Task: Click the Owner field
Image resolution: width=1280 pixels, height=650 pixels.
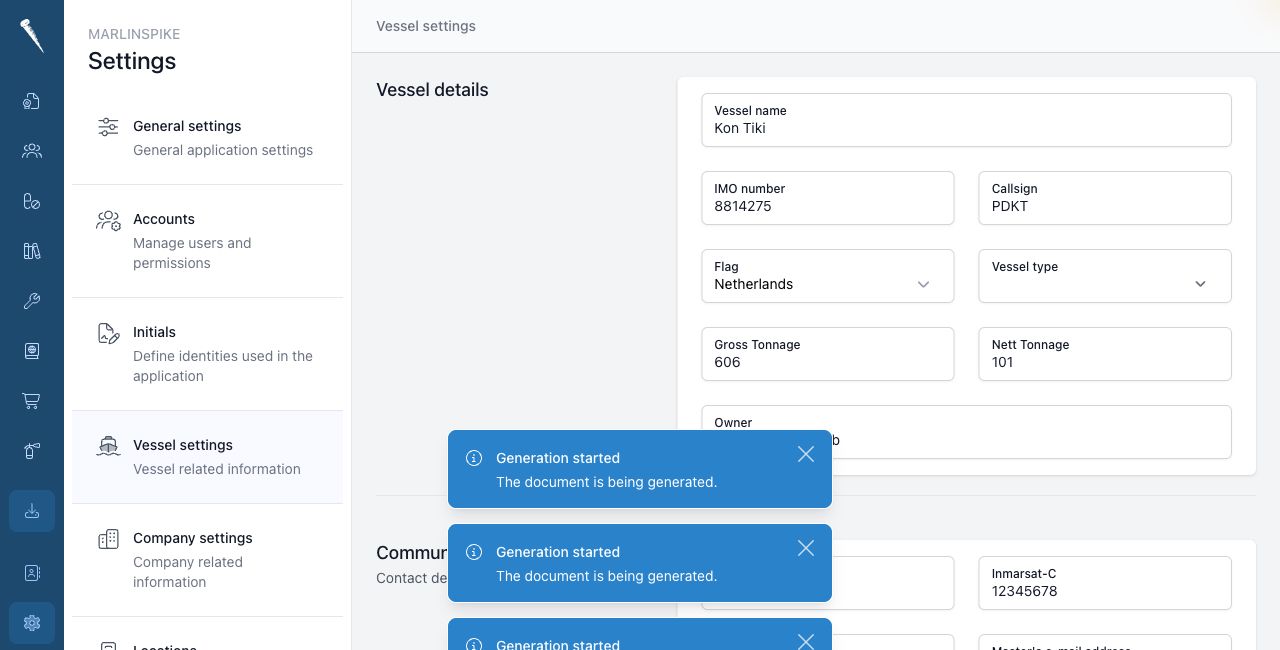Action: point(967,432)
